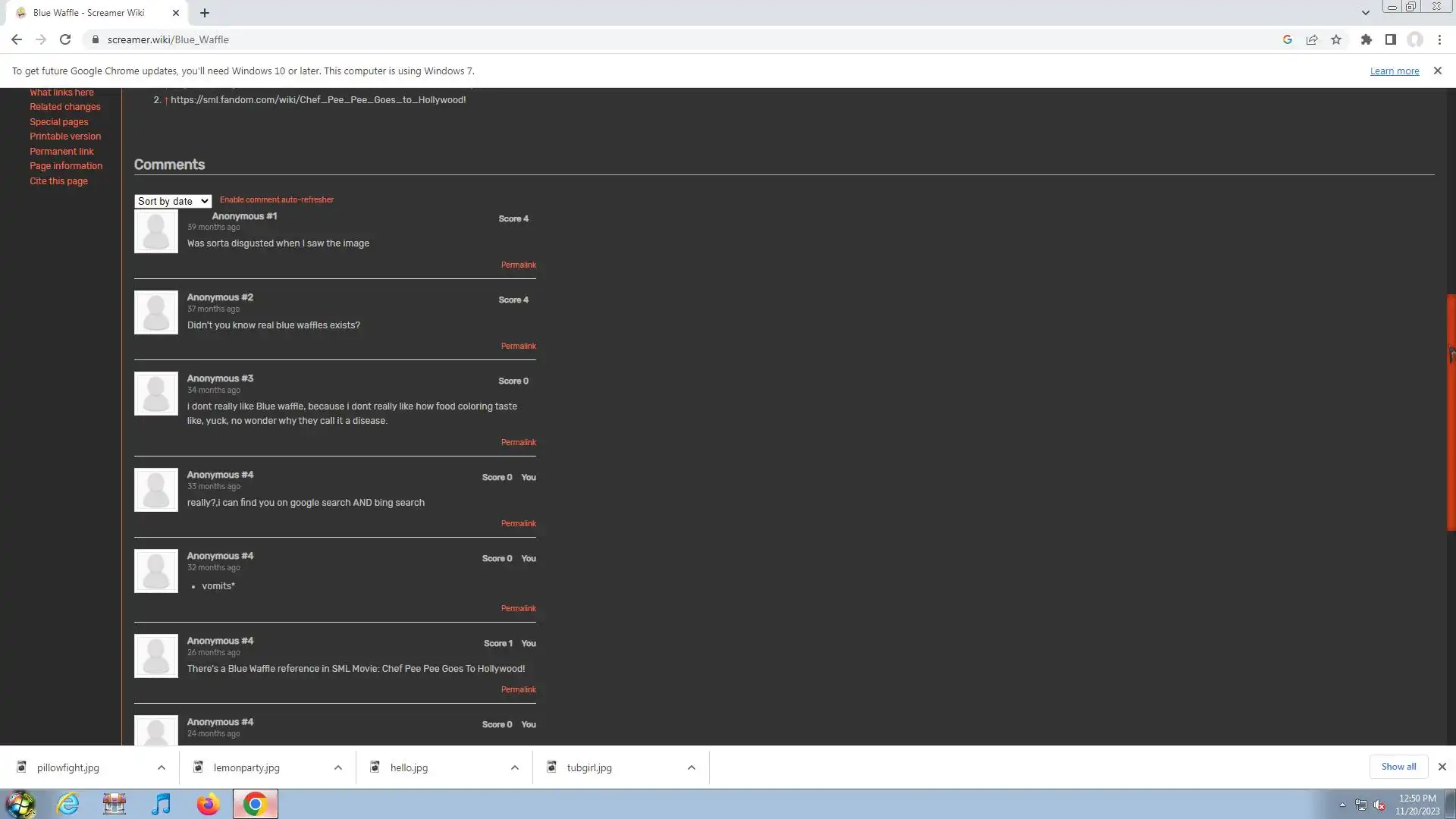Expand options for tubgirl.jpg download
This screenshot has height=819, width=1456.
point(691,767)
